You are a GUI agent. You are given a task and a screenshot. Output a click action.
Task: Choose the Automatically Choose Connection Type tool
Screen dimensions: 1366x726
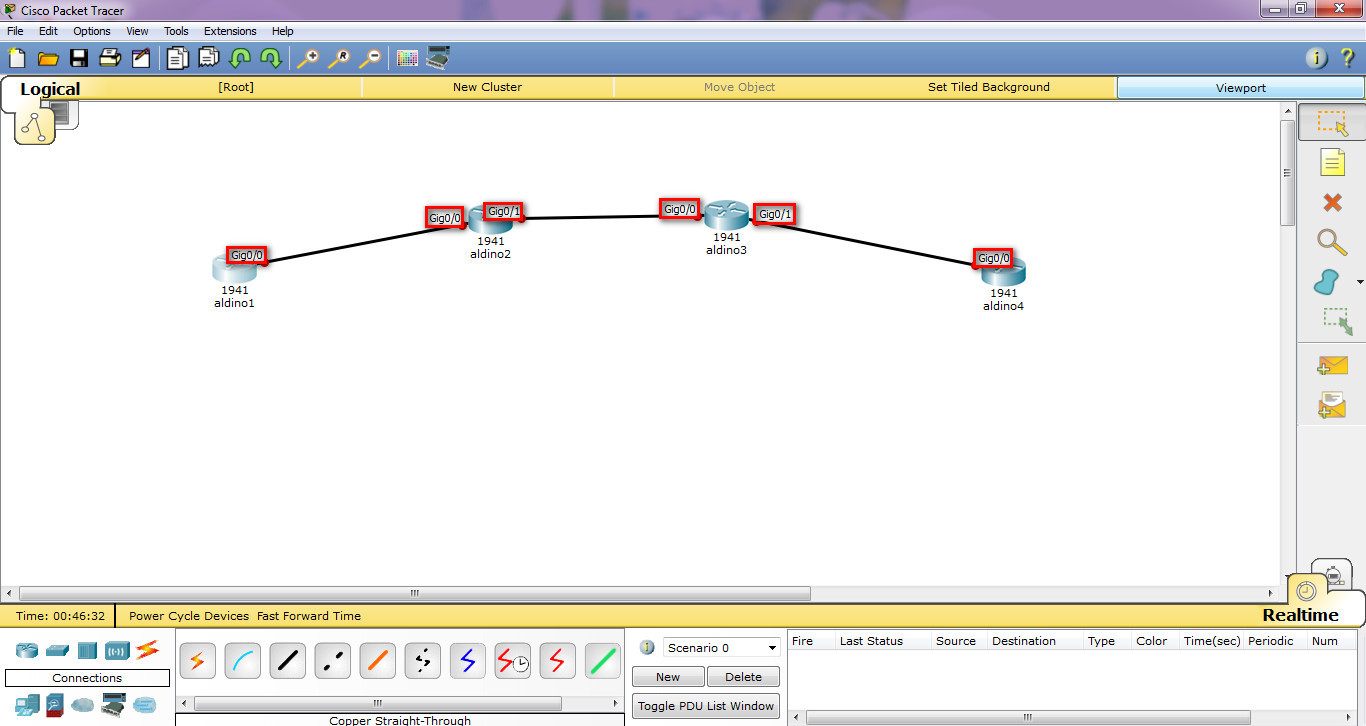(197, 660)
